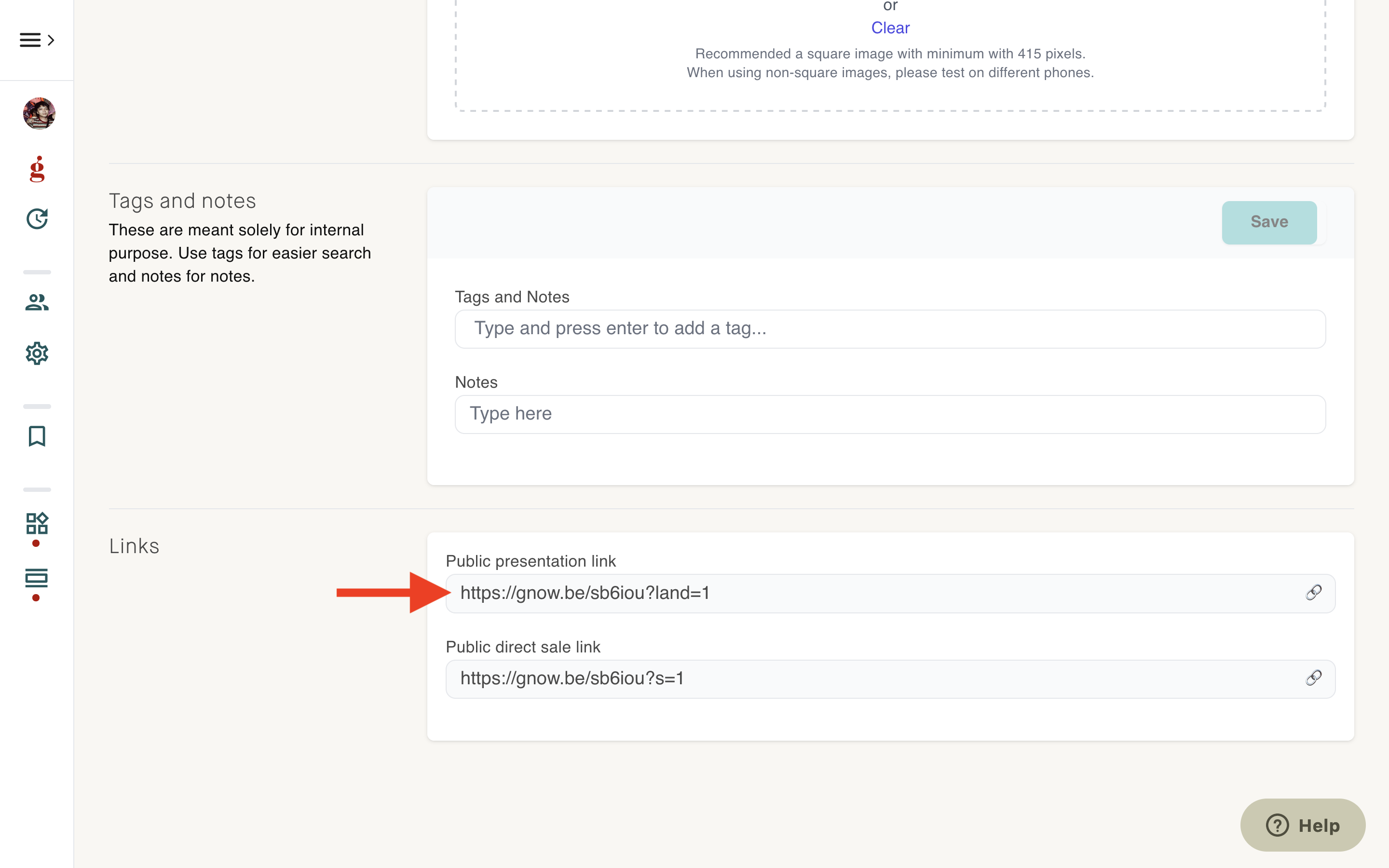Click the 'Tags and Notes' field label
The width and height of the screenshot is (1389, 868).
[512, 297]
